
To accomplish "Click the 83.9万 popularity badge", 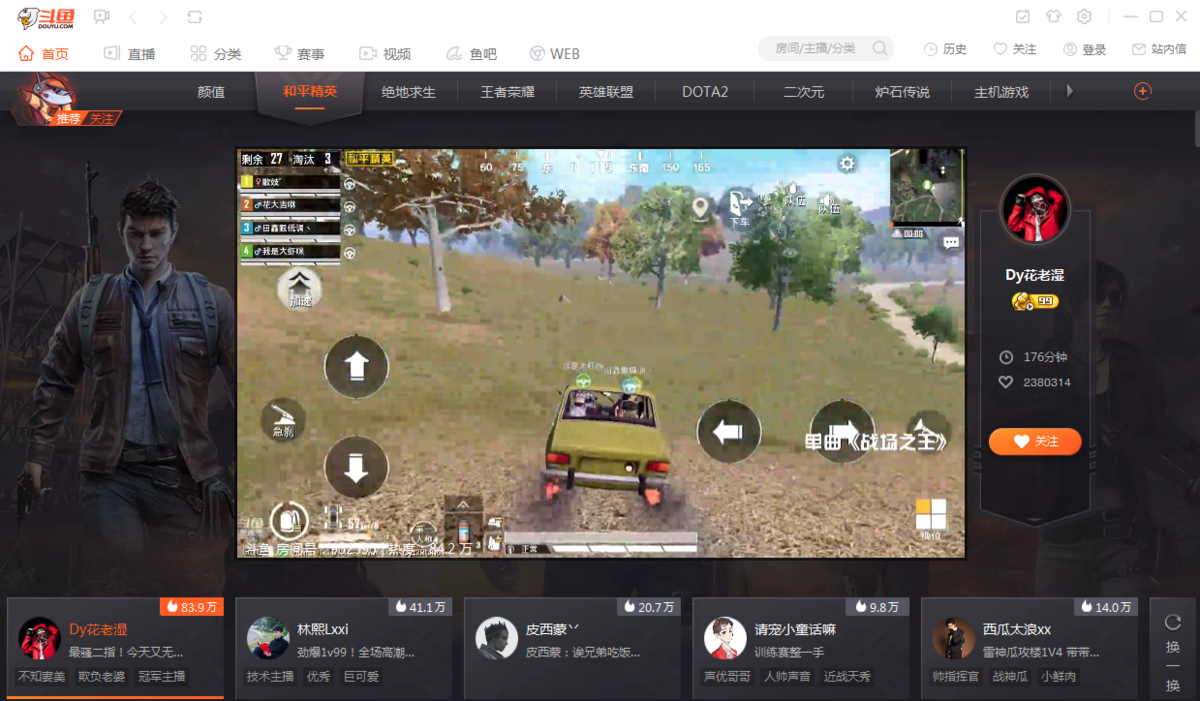I will click(x=192, y=606).
